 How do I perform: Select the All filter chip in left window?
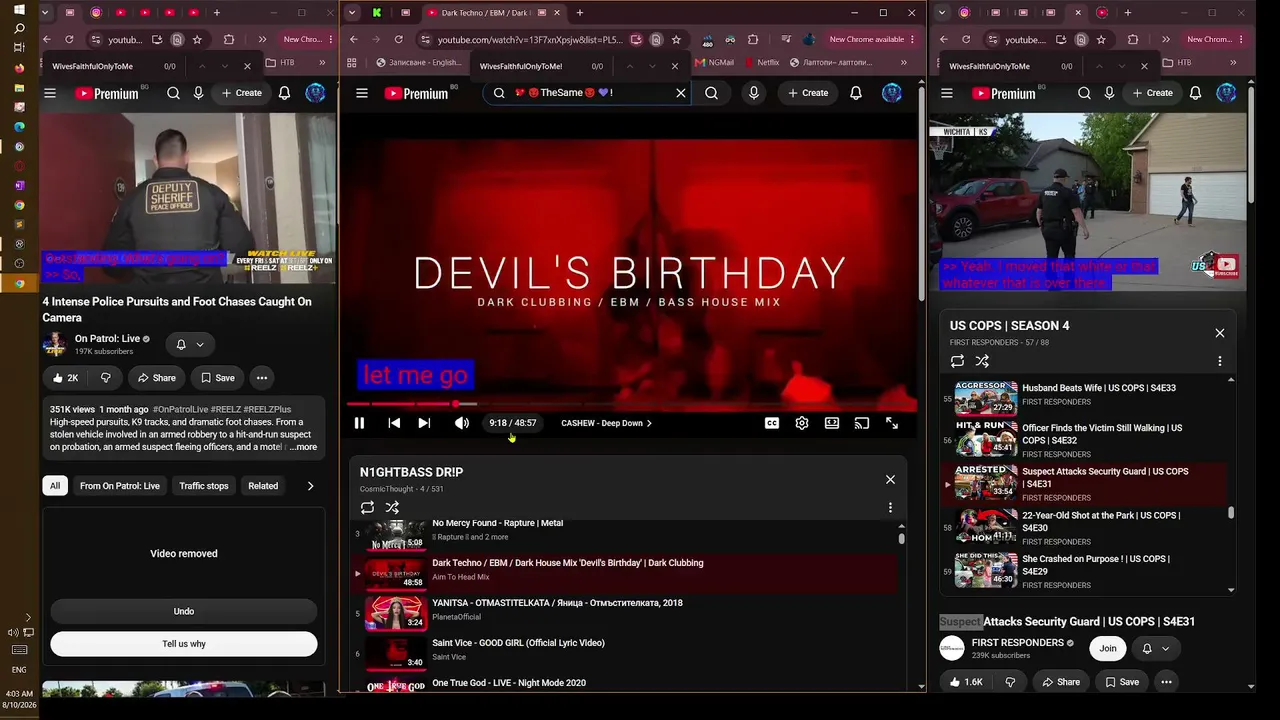pos(55,486)
